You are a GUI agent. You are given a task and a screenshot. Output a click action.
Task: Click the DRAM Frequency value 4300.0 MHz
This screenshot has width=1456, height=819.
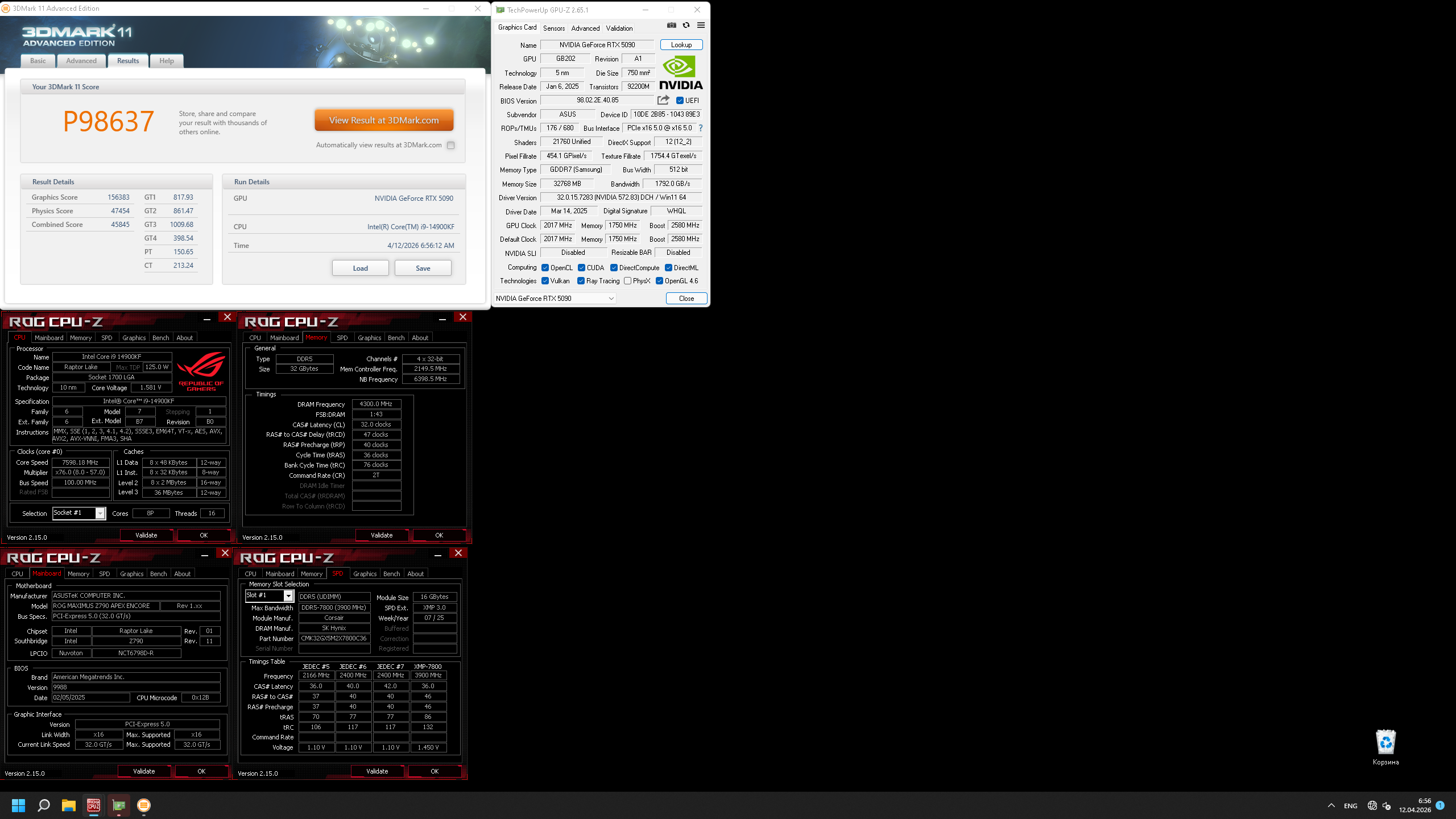pos(376,404)
